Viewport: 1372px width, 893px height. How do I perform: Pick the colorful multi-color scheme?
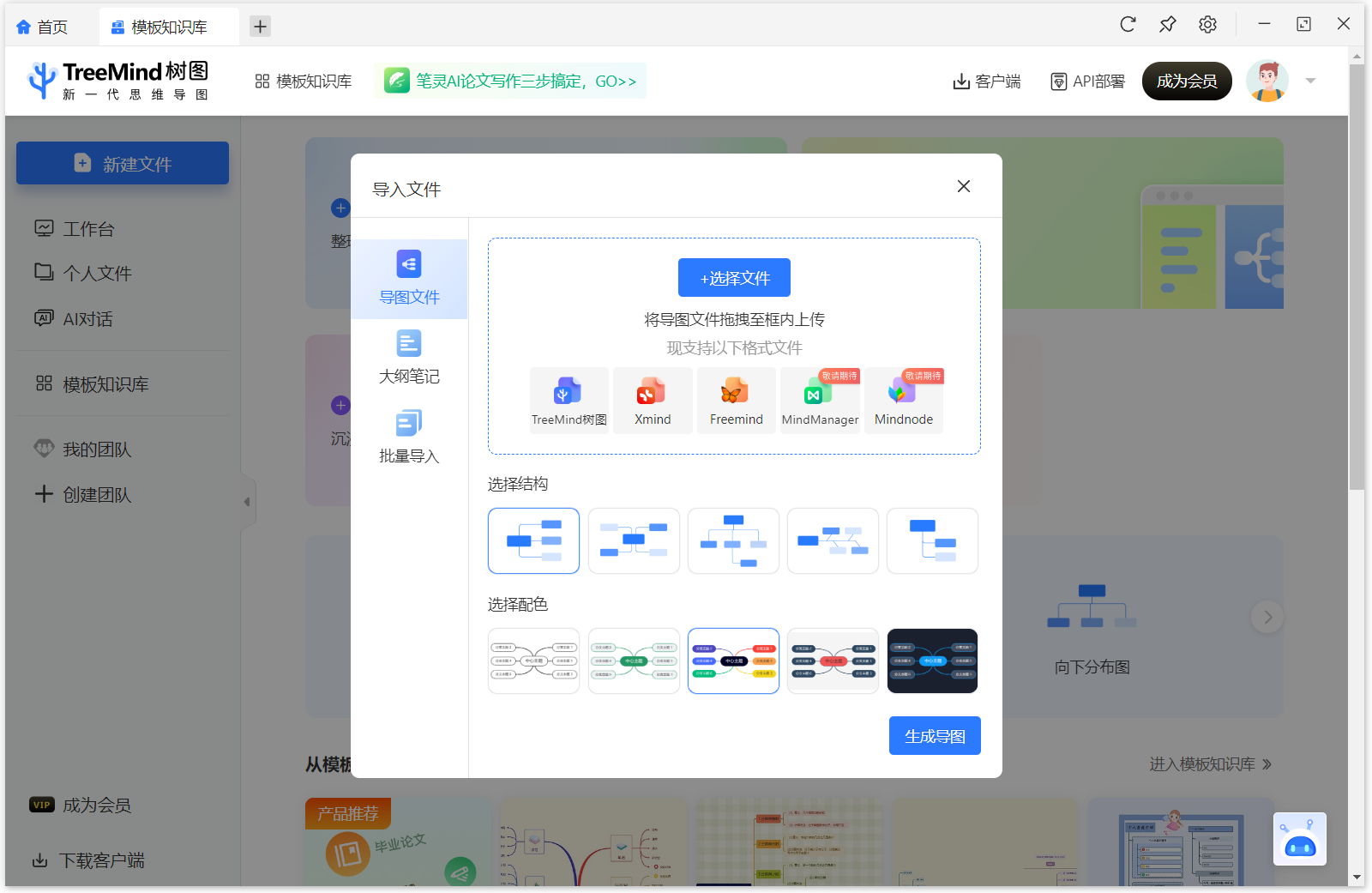[x=733, y=661]
